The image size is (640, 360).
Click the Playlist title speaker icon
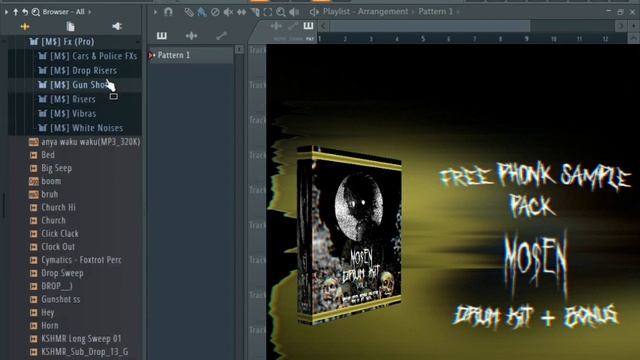point(314,12)
